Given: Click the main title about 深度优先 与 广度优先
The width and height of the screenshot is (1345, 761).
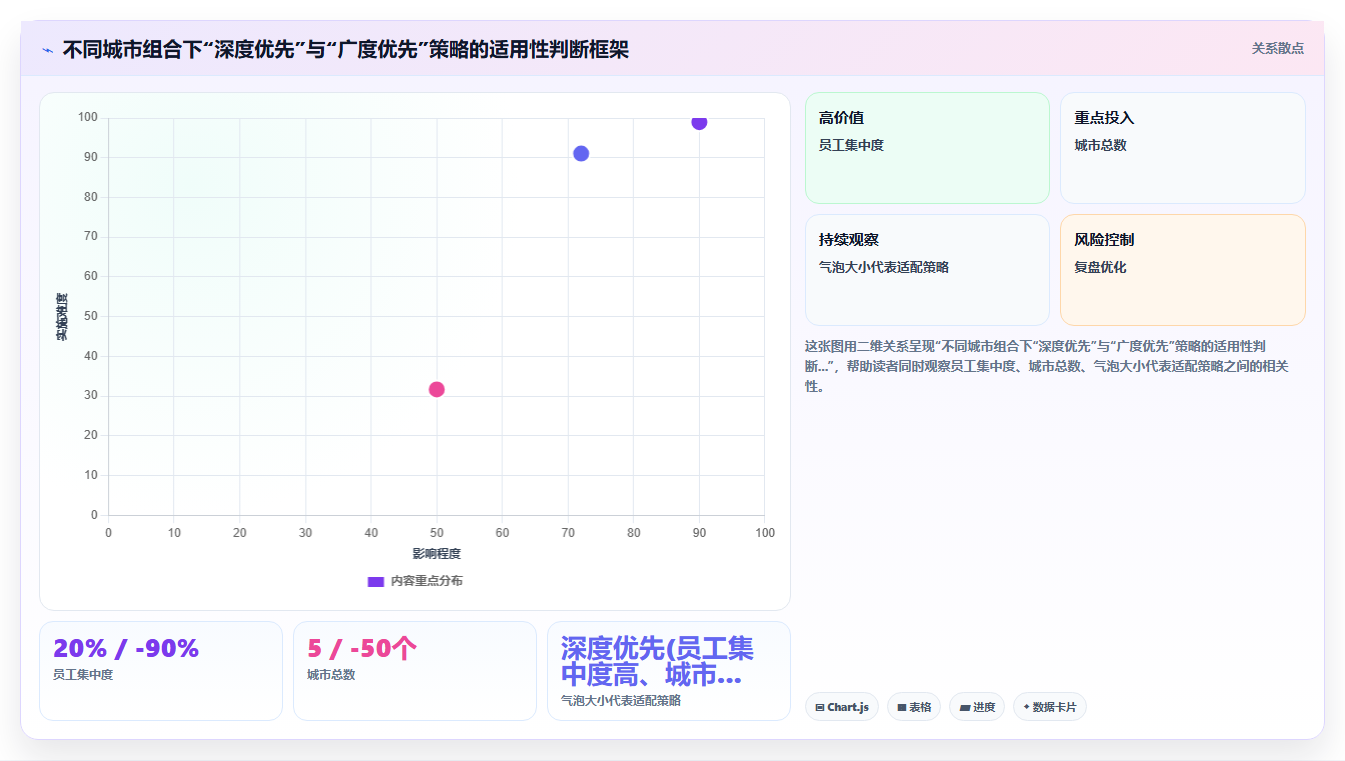Looking at the screenshot, I should click(346, 49).
